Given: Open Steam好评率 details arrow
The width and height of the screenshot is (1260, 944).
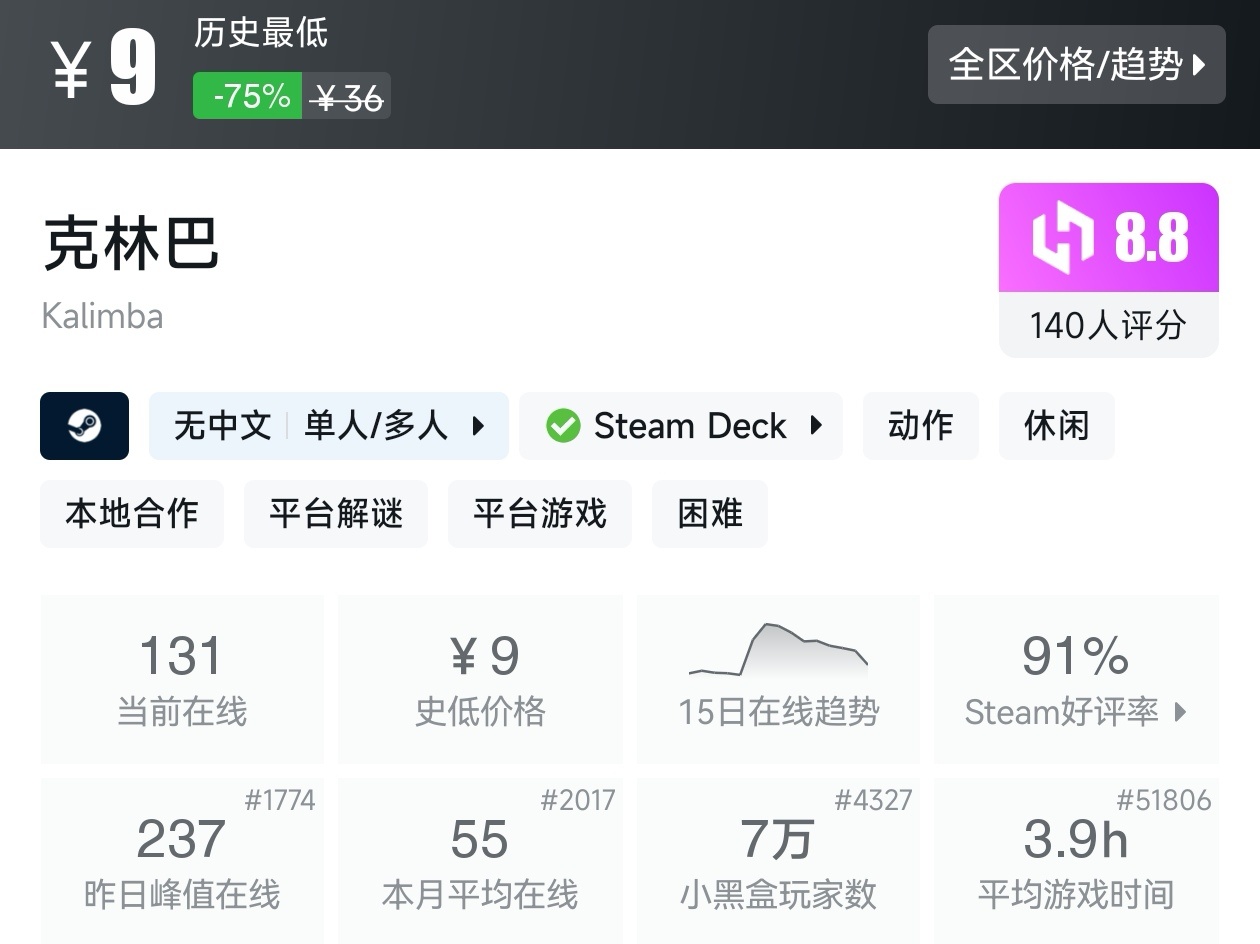Looking at the screenshot, I should pyautogui.click(x=1181, y=712).
